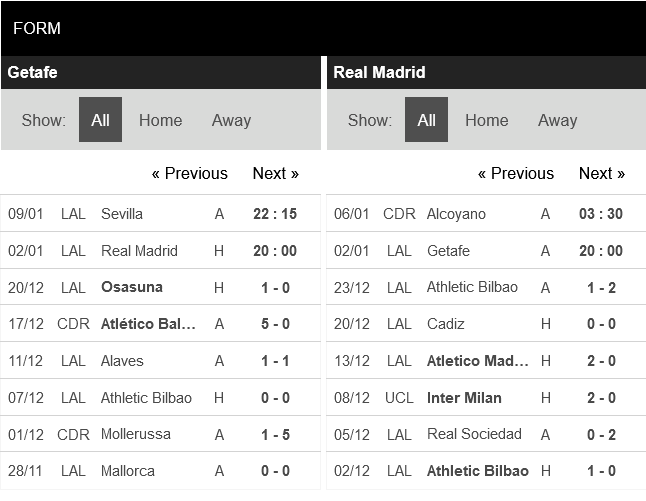
Task: Switch to Home filter for Getafe
Action: click(160, 120)
